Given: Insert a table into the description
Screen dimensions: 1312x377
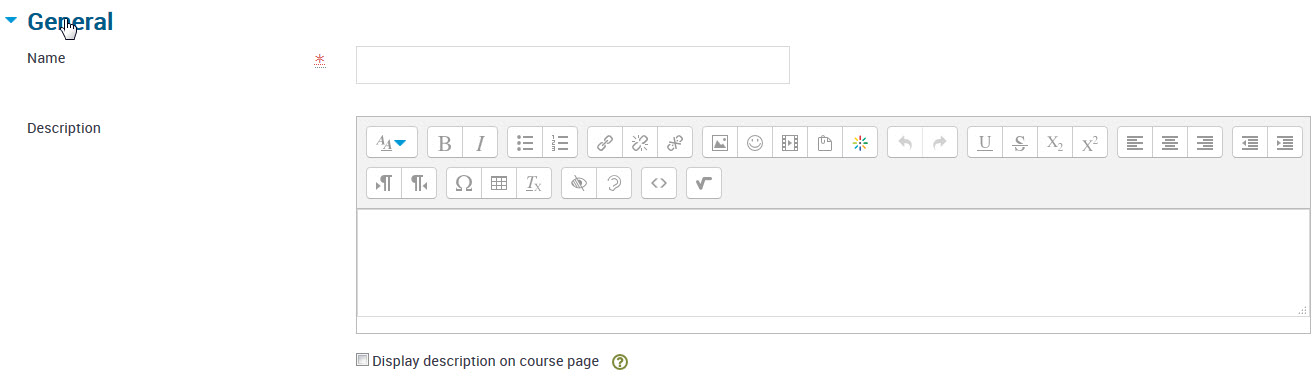Looking at the screenshot, I should click(x=499, y=183).
